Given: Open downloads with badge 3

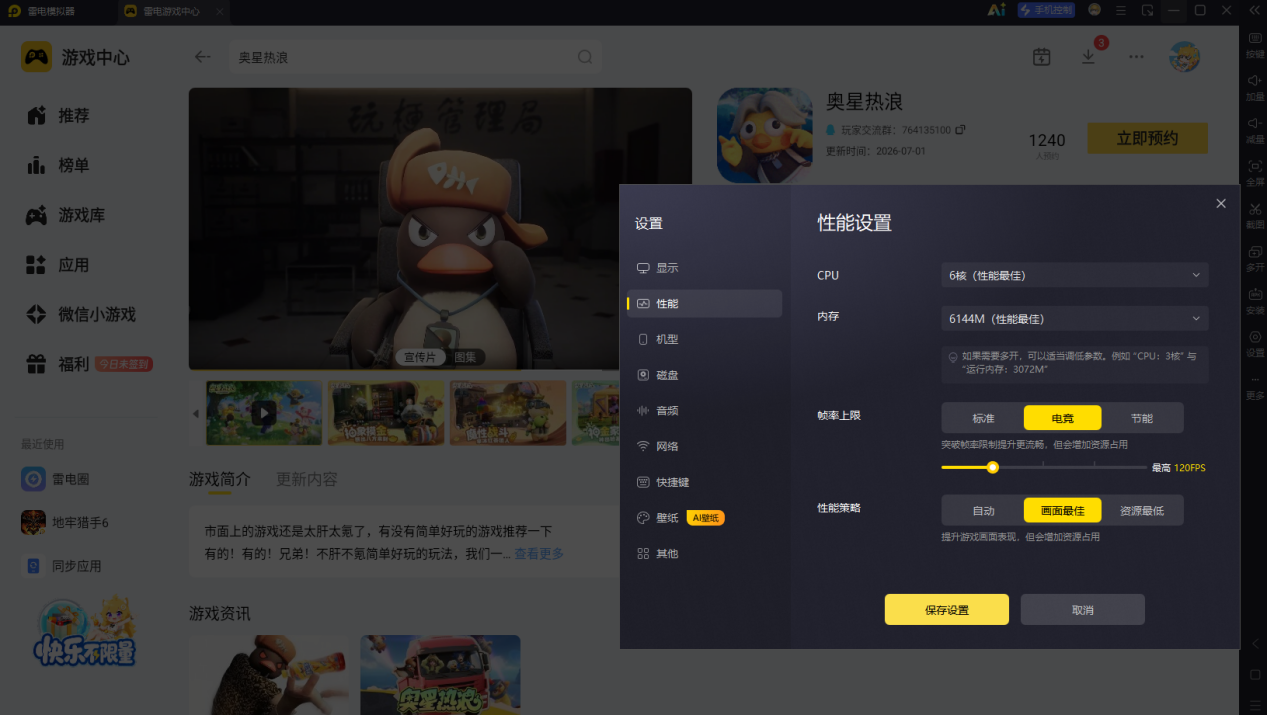Looking at the screenshot, I should tap(1089, 57).
